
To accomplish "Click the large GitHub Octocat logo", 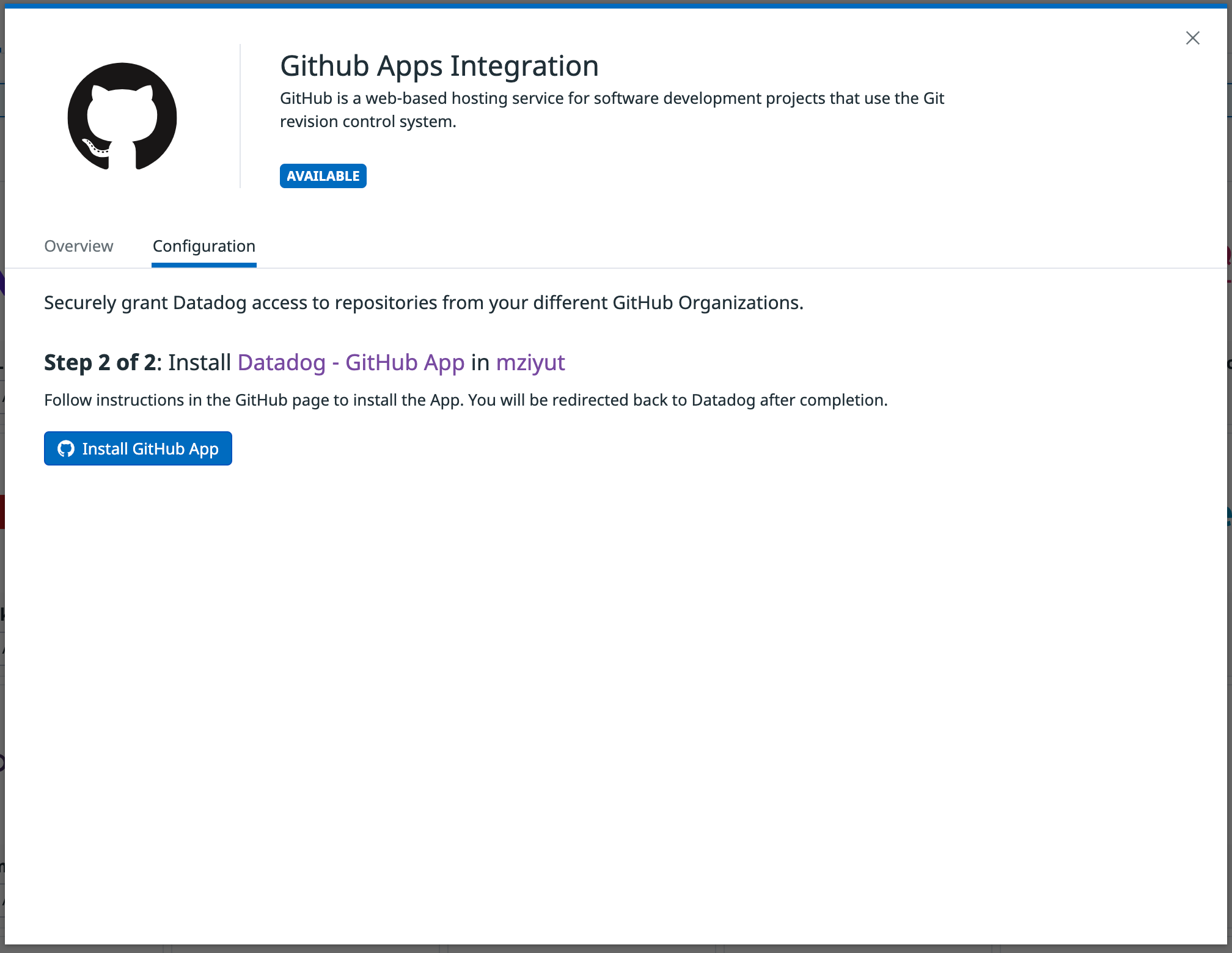I will tap(122, 116).
